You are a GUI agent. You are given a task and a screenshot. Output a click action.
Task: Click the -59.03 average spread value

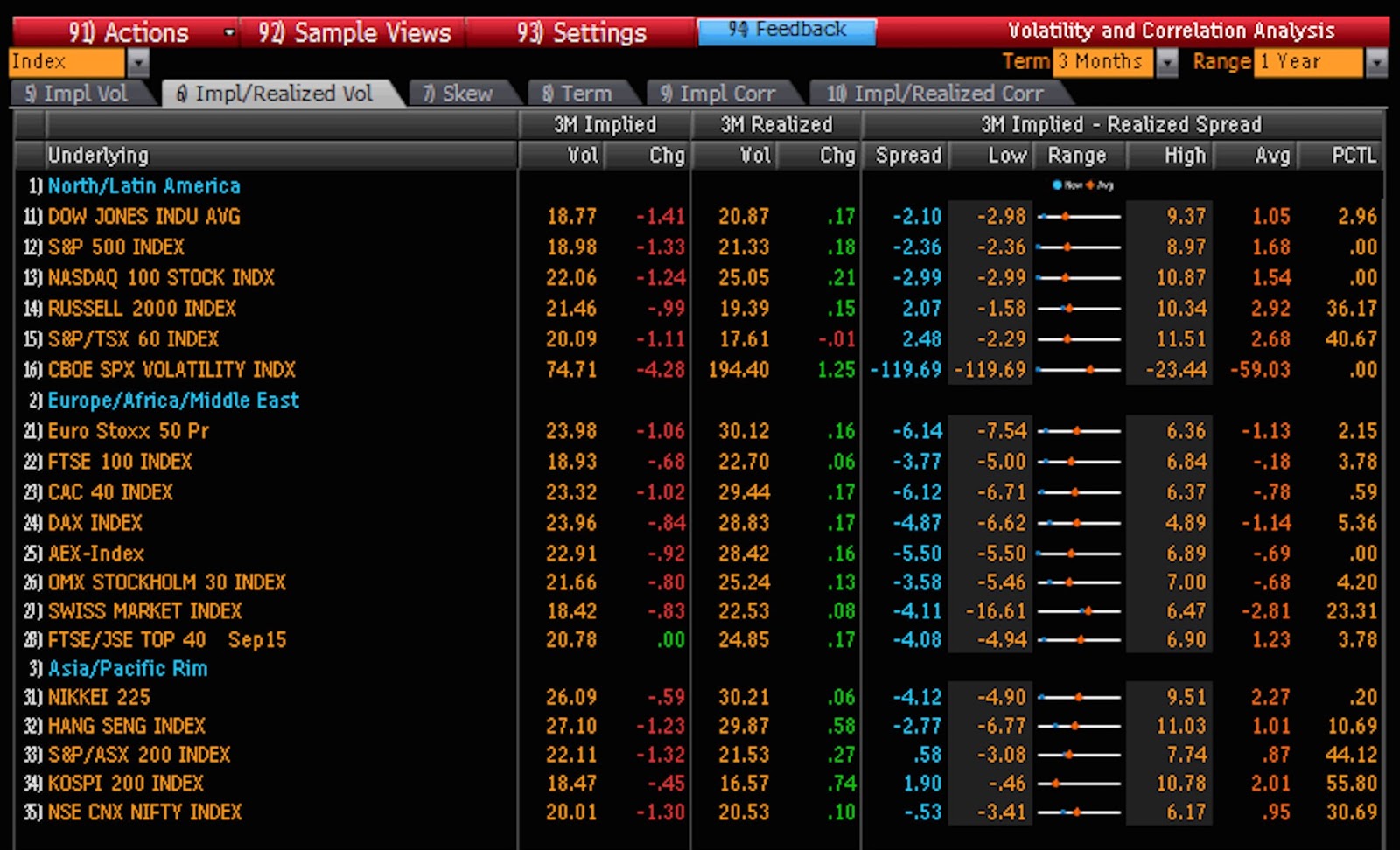tap(1260, 369)
